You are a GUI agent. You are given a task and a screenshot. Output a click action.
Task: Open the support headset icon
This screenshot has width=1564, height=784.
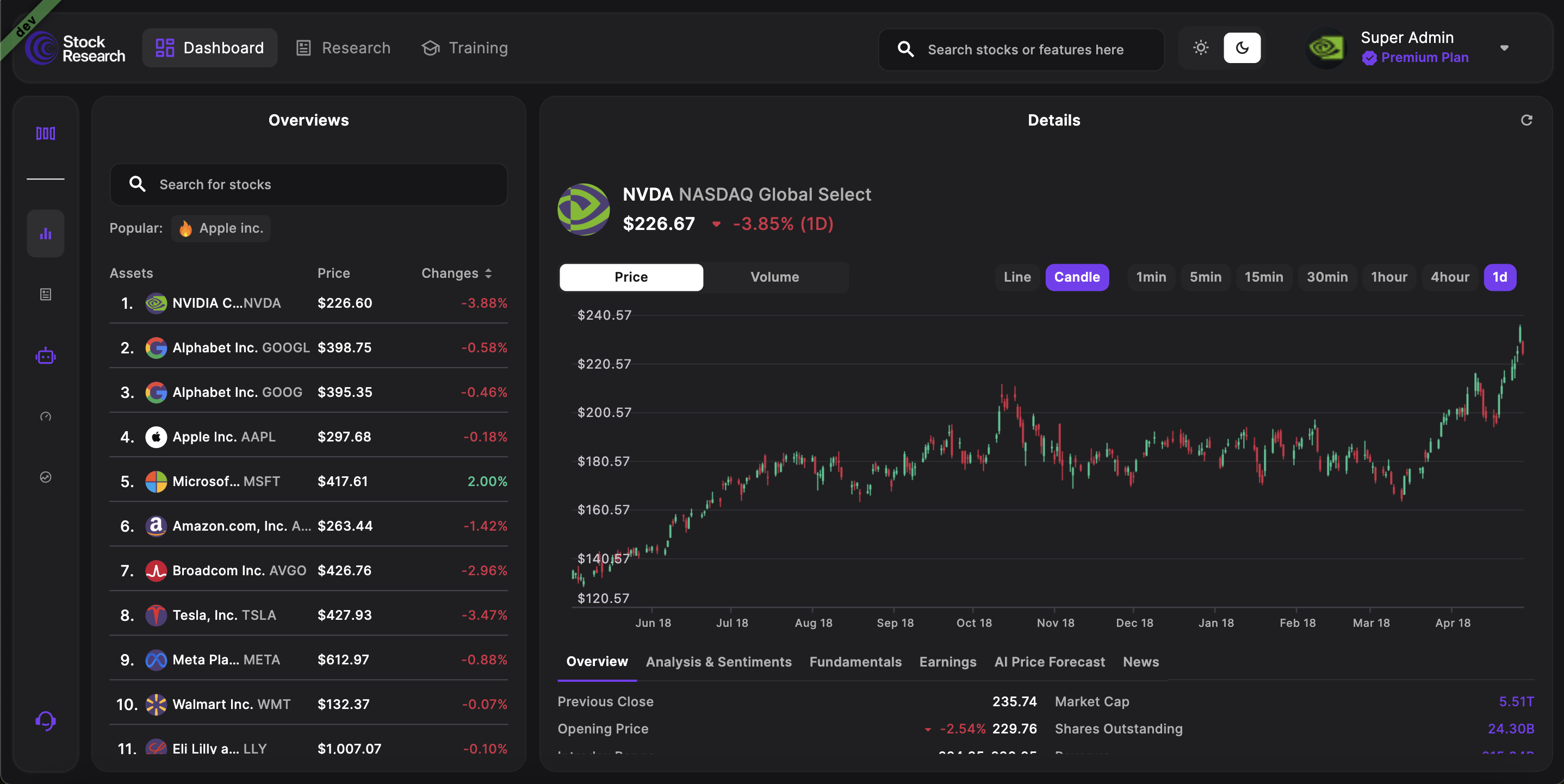pyautogui.click(x=46, y=721)
